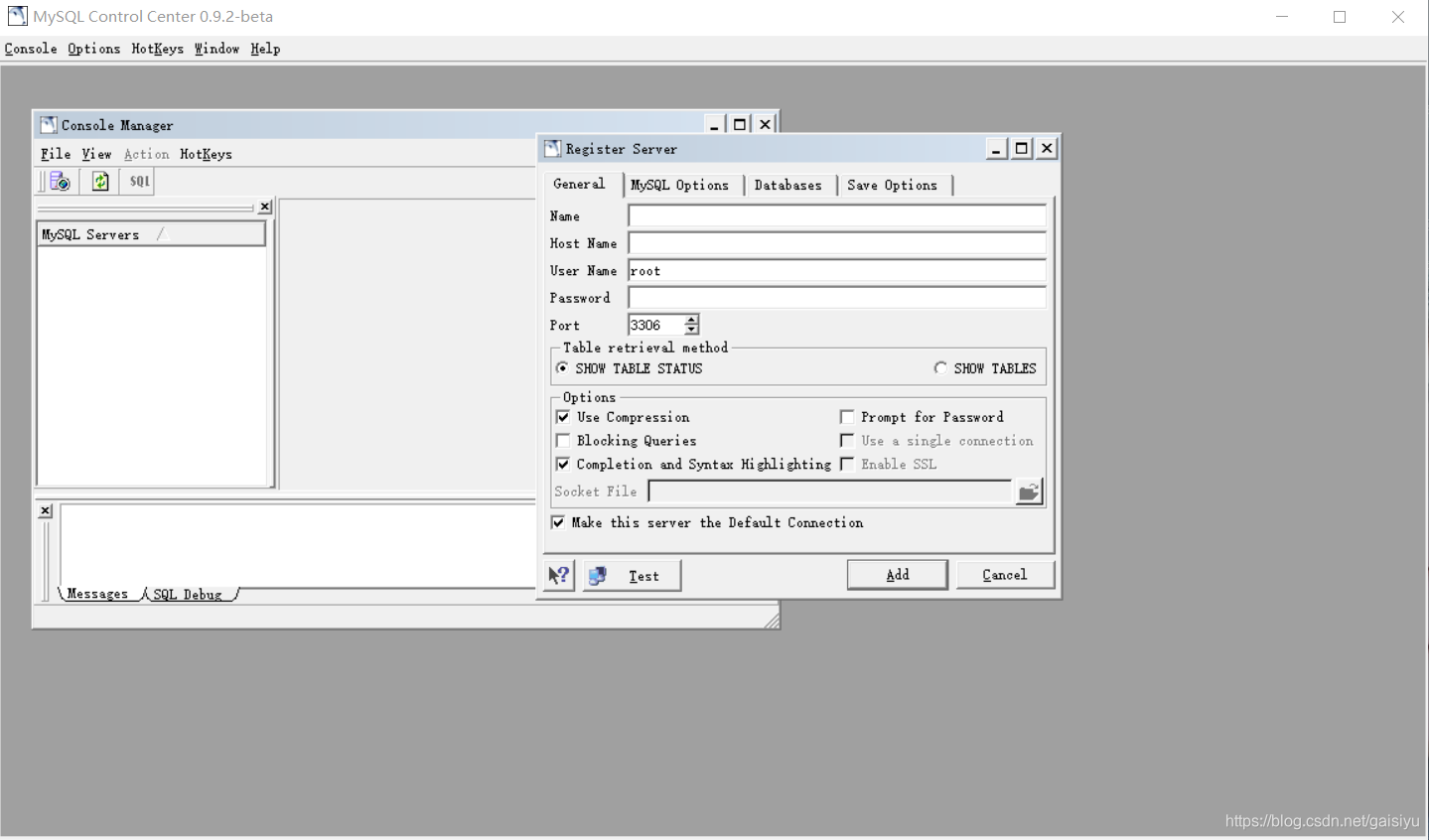
Task: Close the MySQL Control Center window
Action: (x=1398, y=17)
